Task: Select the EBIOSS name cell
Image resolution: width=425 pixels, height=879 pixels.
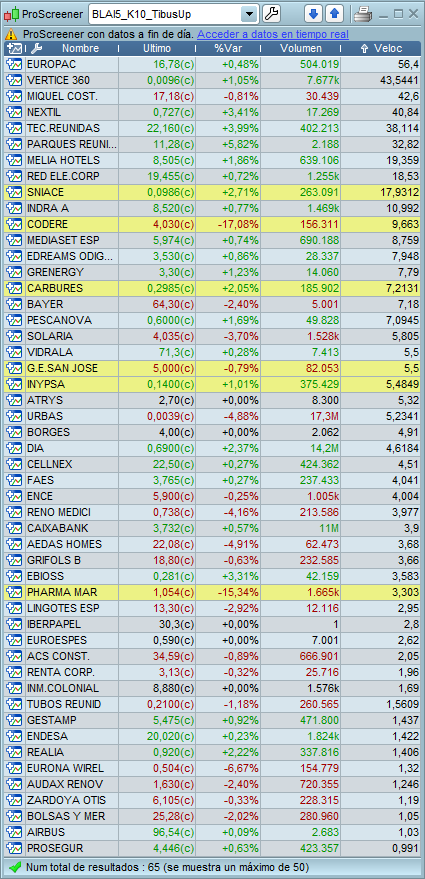Action: point(72,576)
